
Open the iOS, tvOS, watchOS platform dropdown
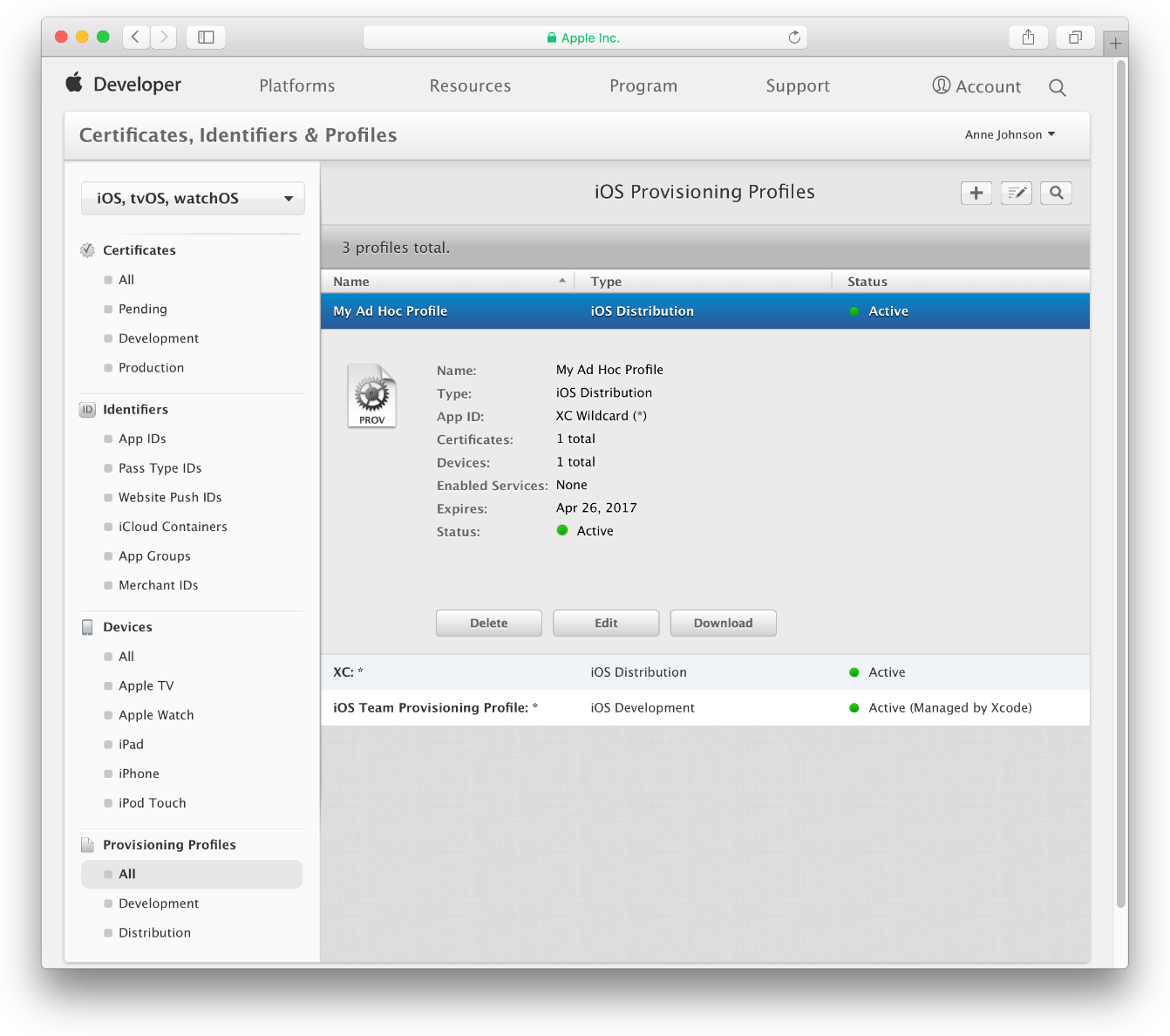pyautogui.click(x=193, y=198)
